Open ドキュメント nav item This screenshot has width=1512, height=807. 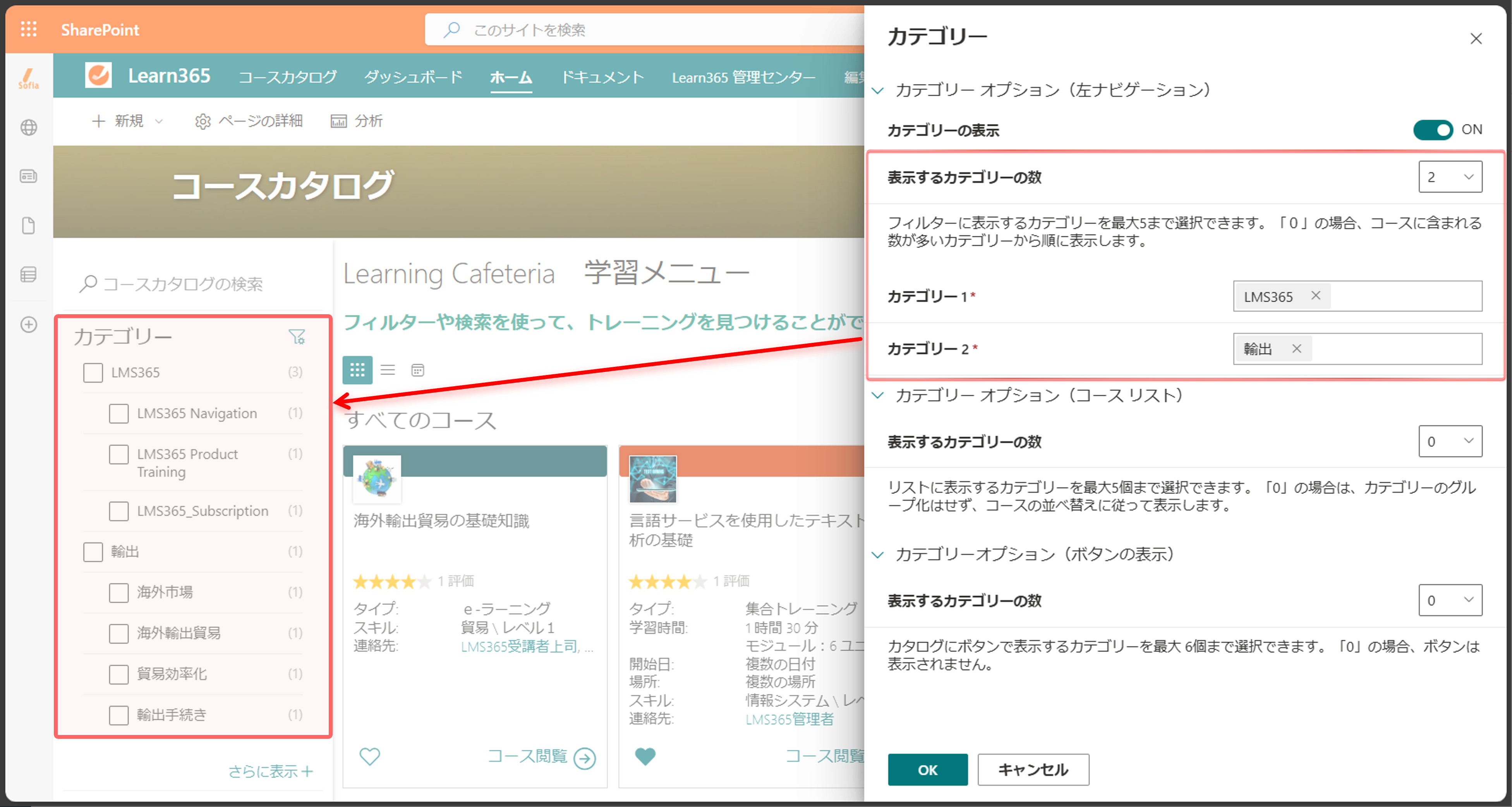(x=602, y=77)
